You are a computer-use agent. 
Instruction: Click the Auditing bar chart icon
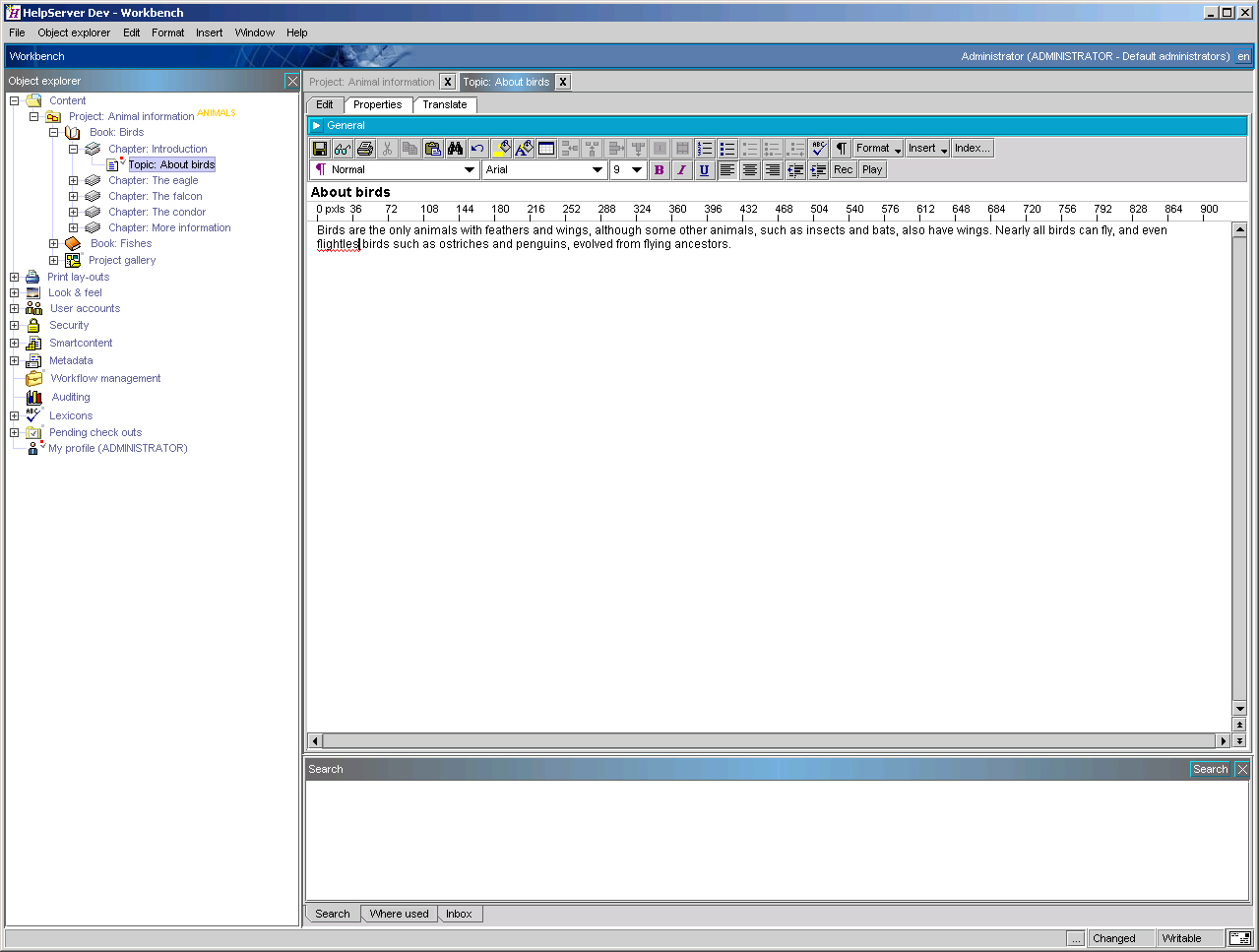click(x=34, y=397)
